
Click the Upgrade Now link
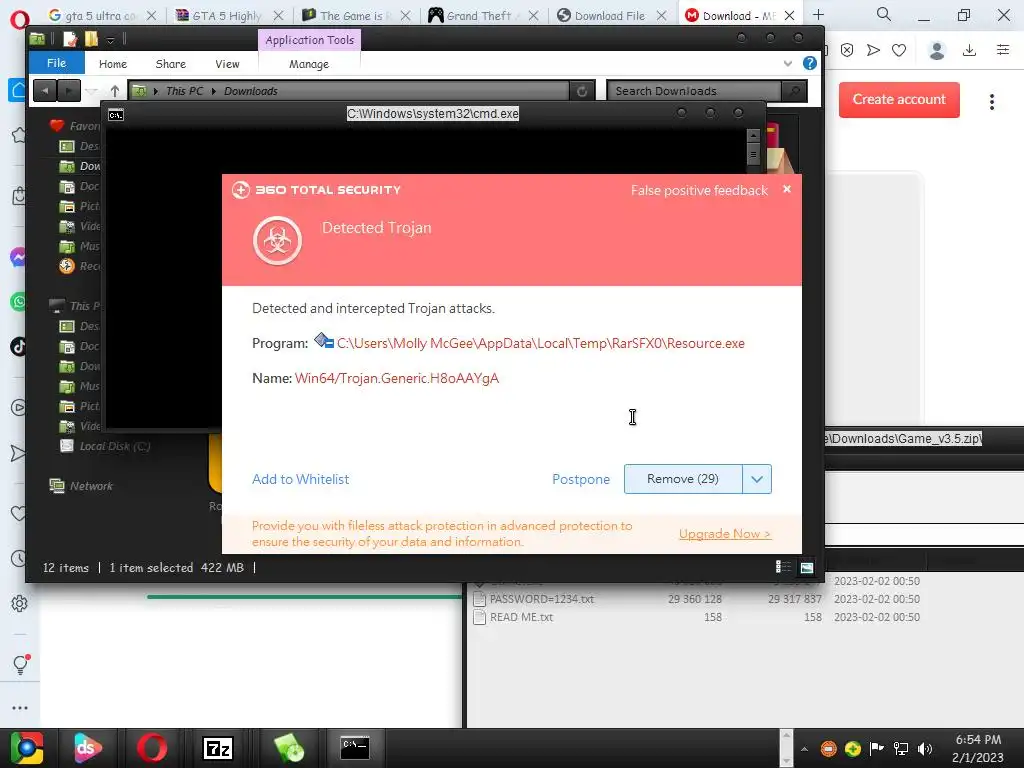(x=725, y=534)
